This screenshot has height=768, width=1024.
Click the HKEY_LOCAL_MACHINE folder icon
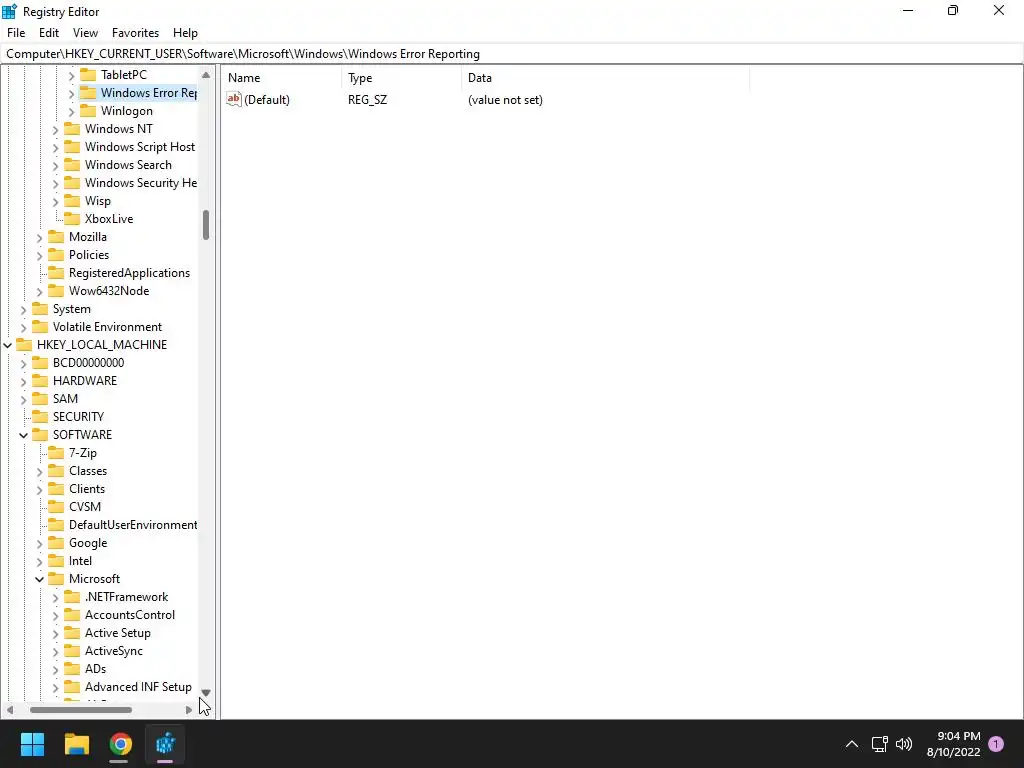pos(24,344)
